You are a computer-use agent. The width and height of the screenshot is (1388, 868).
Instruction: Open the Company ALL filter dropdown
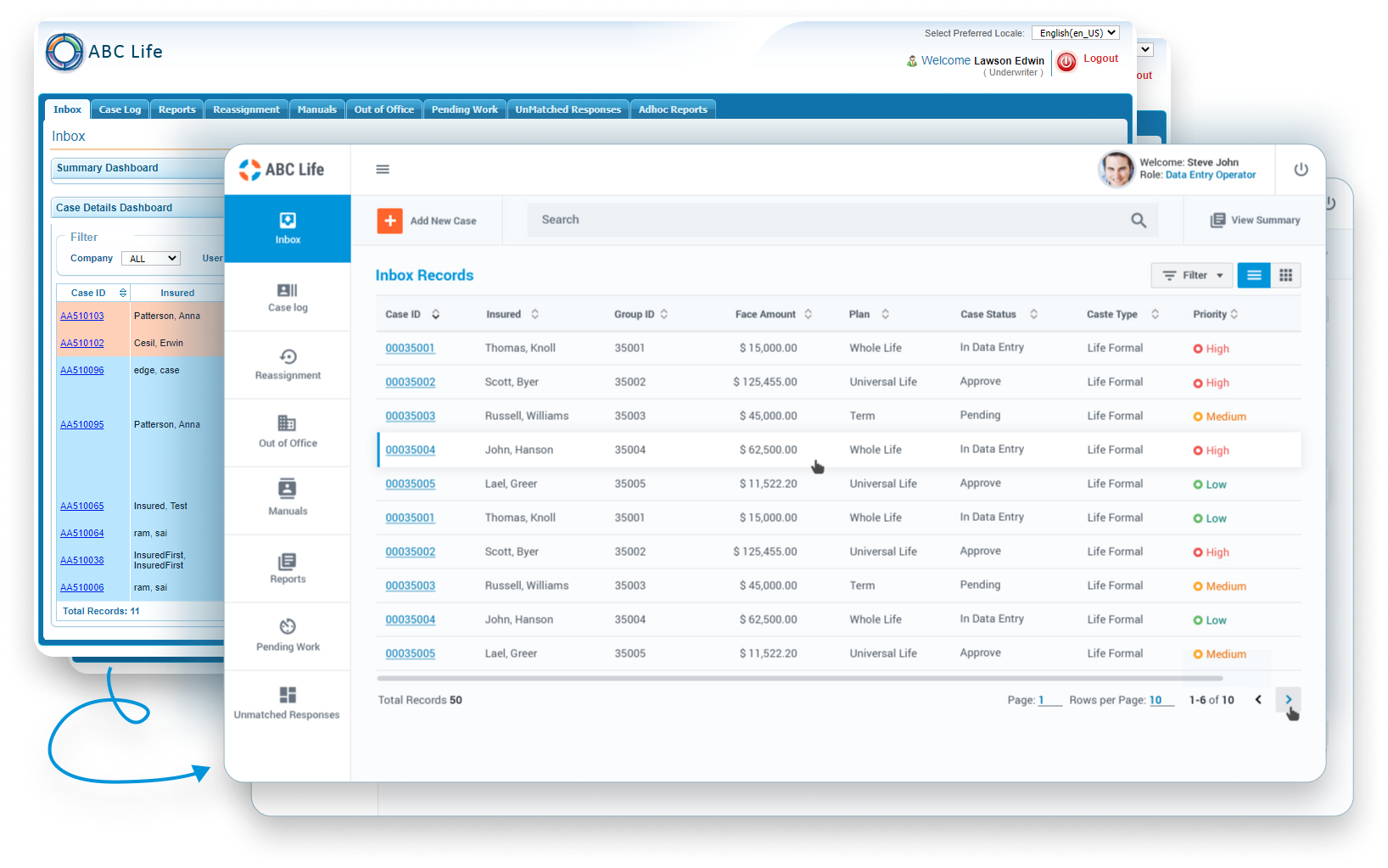151,259
